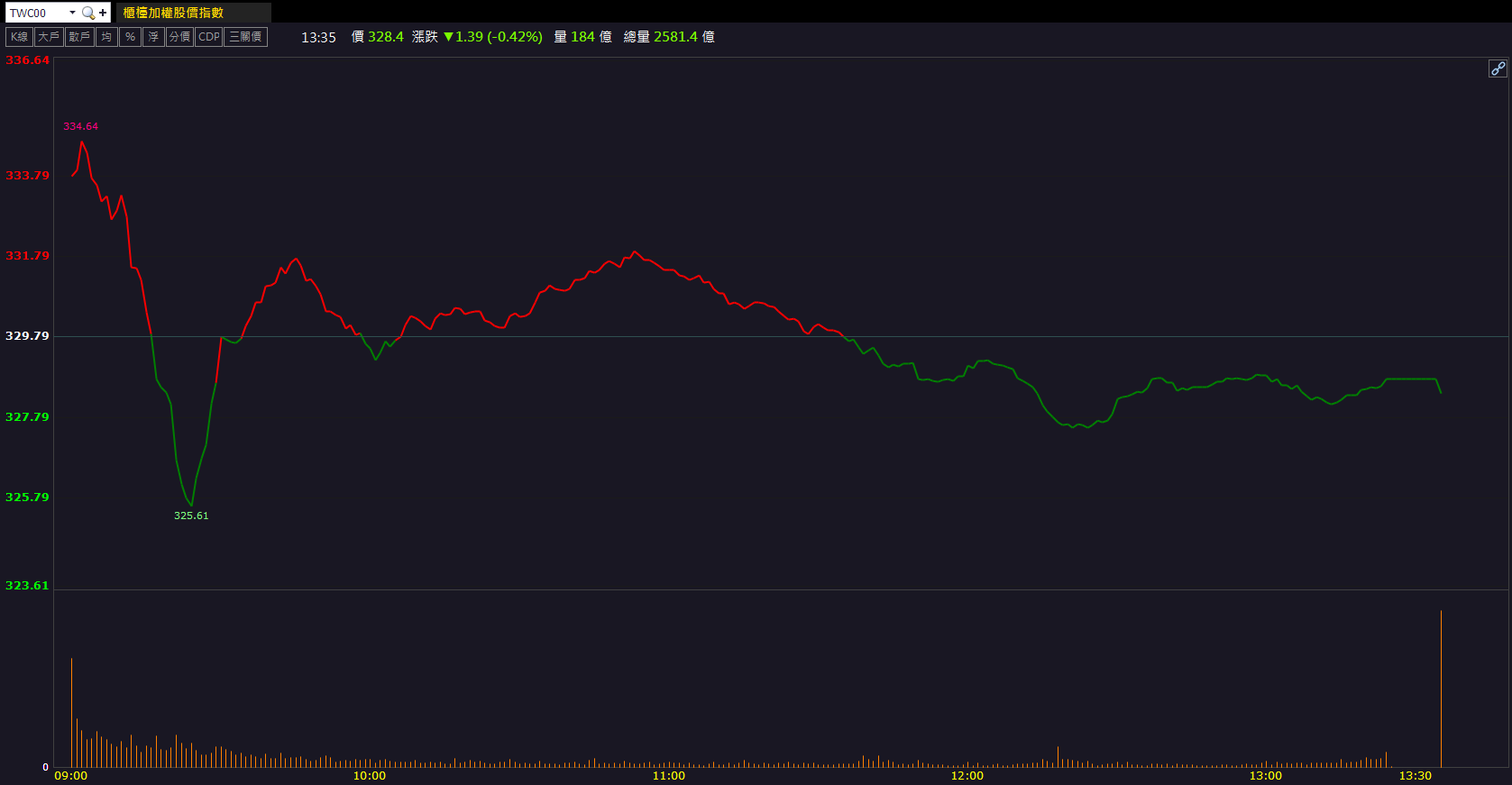Click the CDP toolbar button

(x=209, y=37)
